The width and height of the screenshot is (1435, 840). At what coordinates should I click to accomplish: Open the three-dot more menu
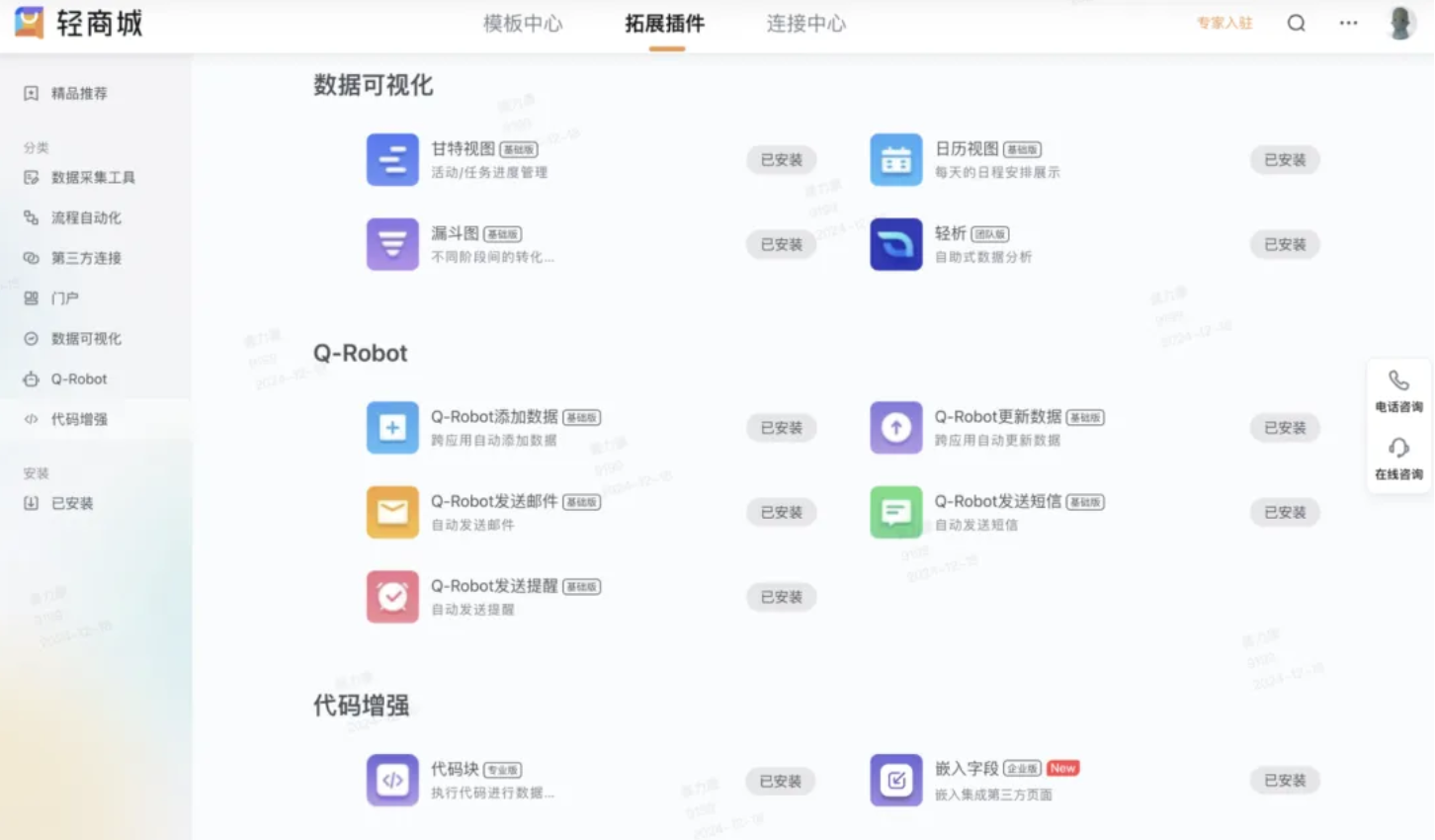click(1349, 23)
